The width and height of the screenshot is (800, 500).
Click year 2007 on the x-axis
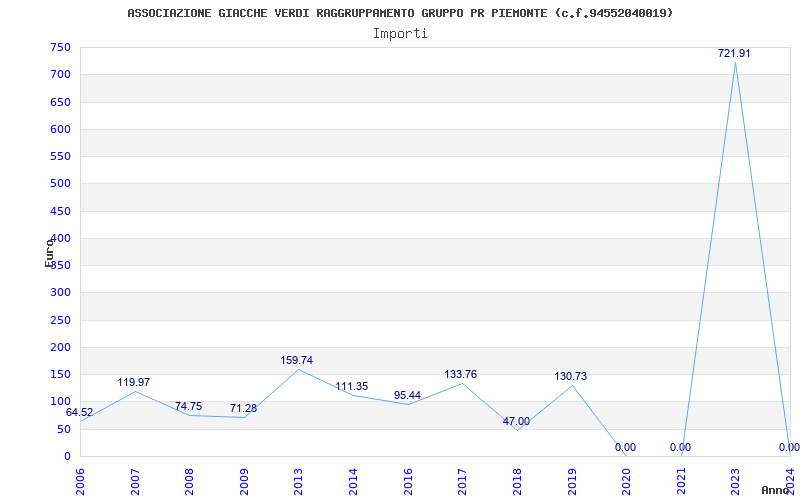coord(135,481)
